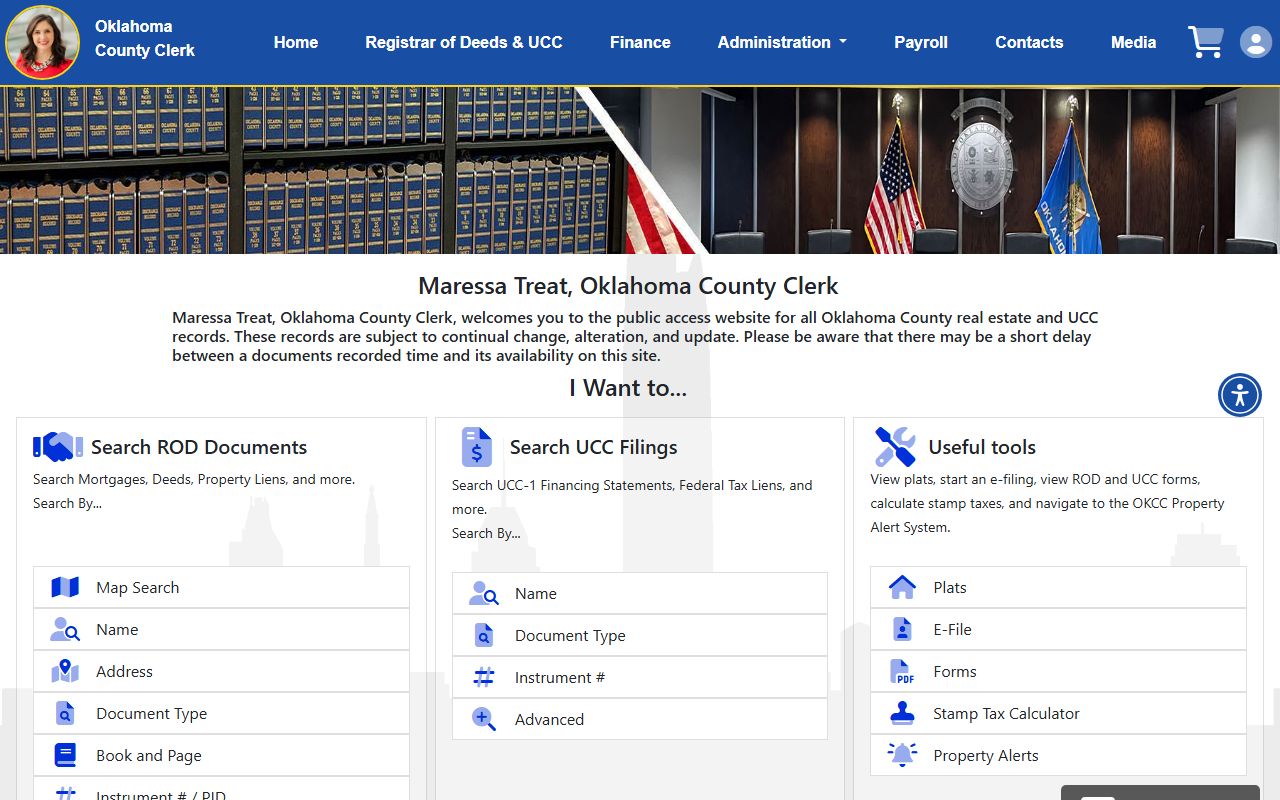Go to the Home page
1280x800 pixels.
[296, 42]
